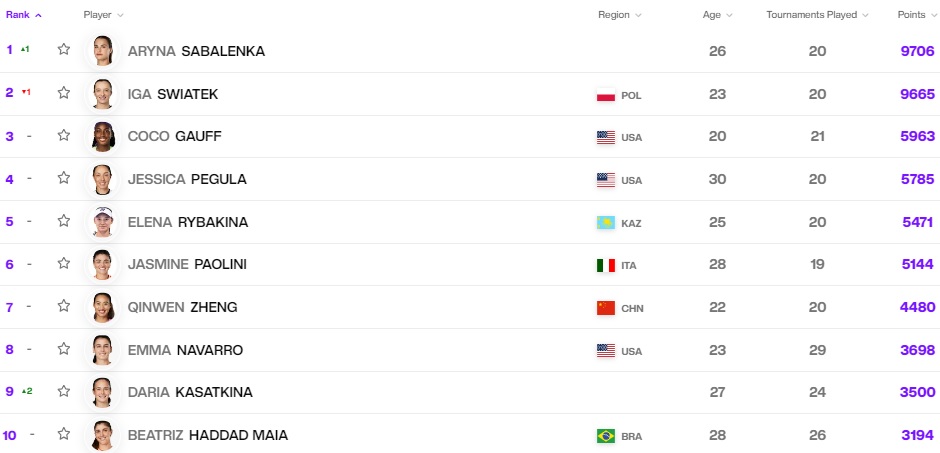This screenshot has width=940, height=453.
Task: Open Qinwen Zheng's player profile link
Action: 182,307
